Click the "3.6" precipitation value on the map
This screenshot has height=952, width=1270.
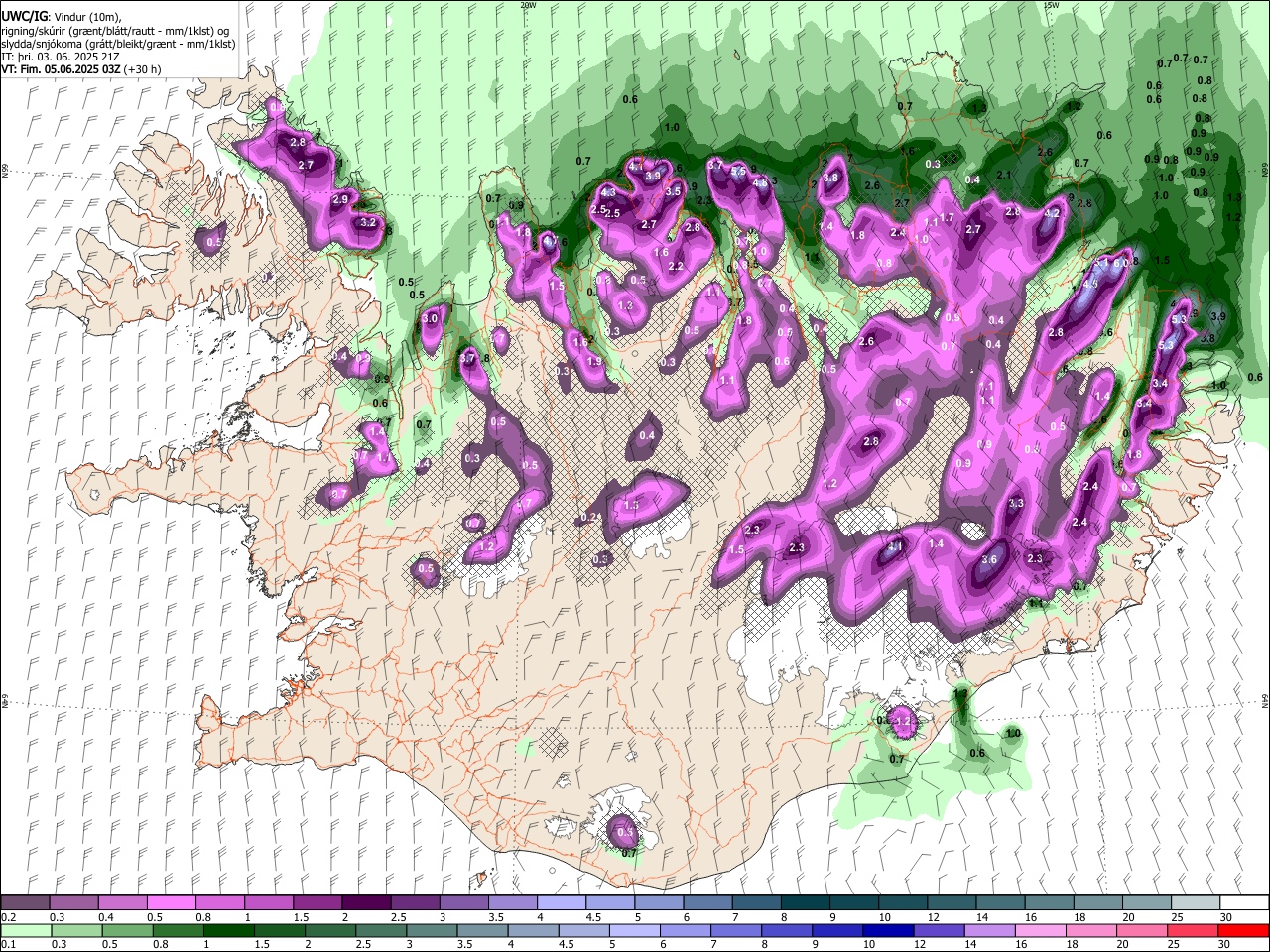(x=988, y=559)
